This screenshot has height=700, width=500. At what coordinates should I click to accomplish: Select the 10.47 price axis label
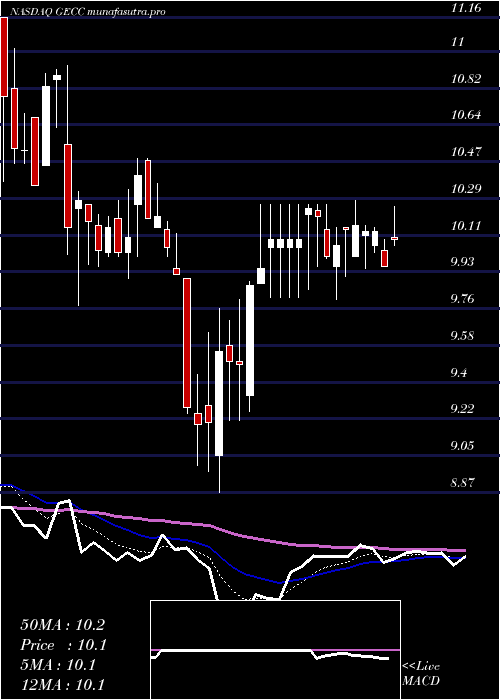tap(466, 152)
